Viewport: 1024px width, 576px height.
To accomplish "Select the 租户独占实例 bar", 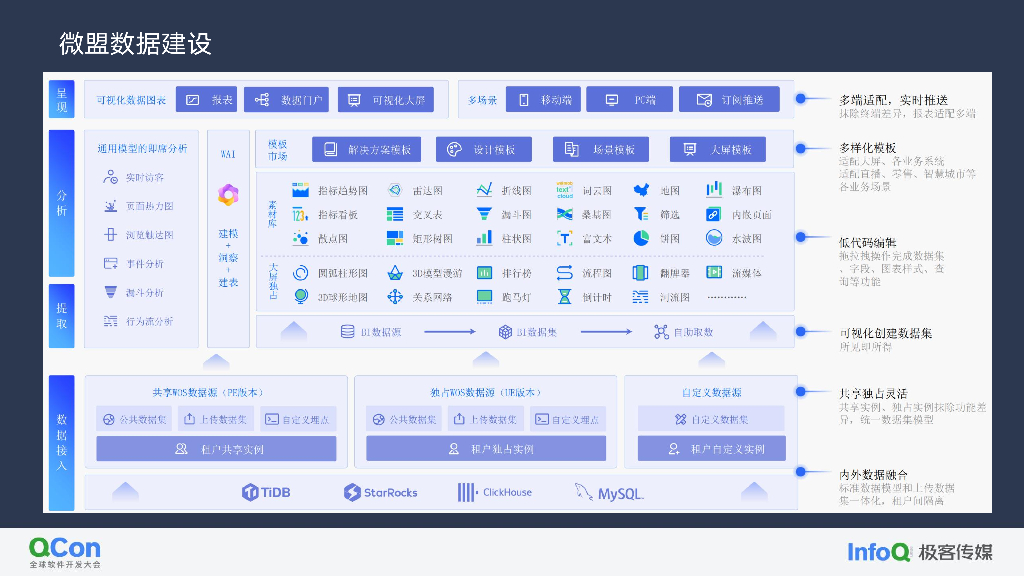I will (x=486, y=449).
